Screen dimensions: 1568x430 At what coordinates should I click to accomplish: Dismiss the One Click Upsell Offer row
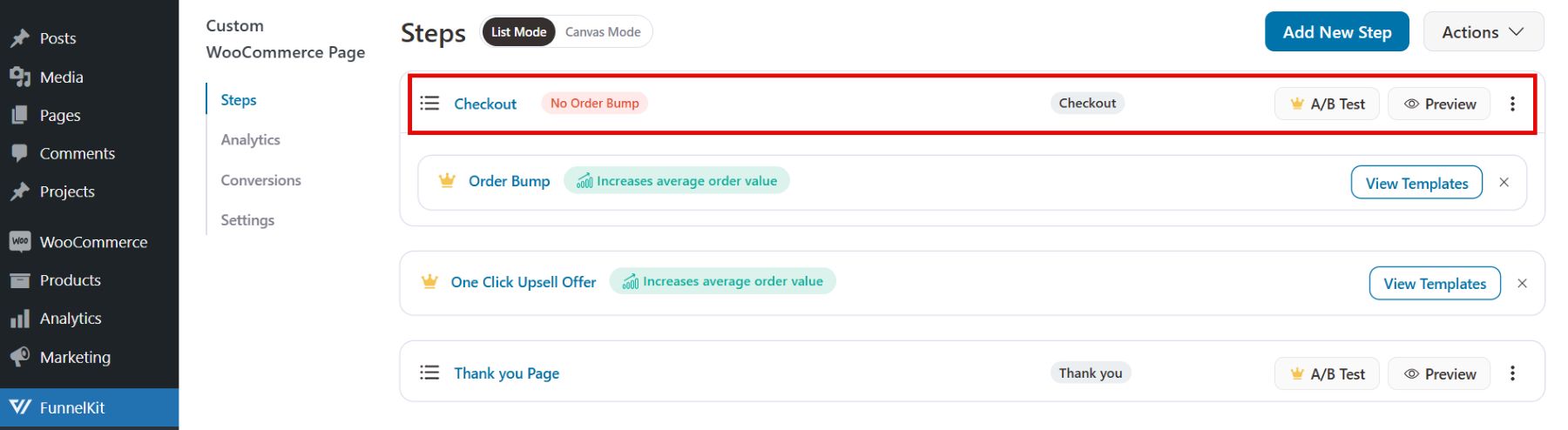(1522, 284)
